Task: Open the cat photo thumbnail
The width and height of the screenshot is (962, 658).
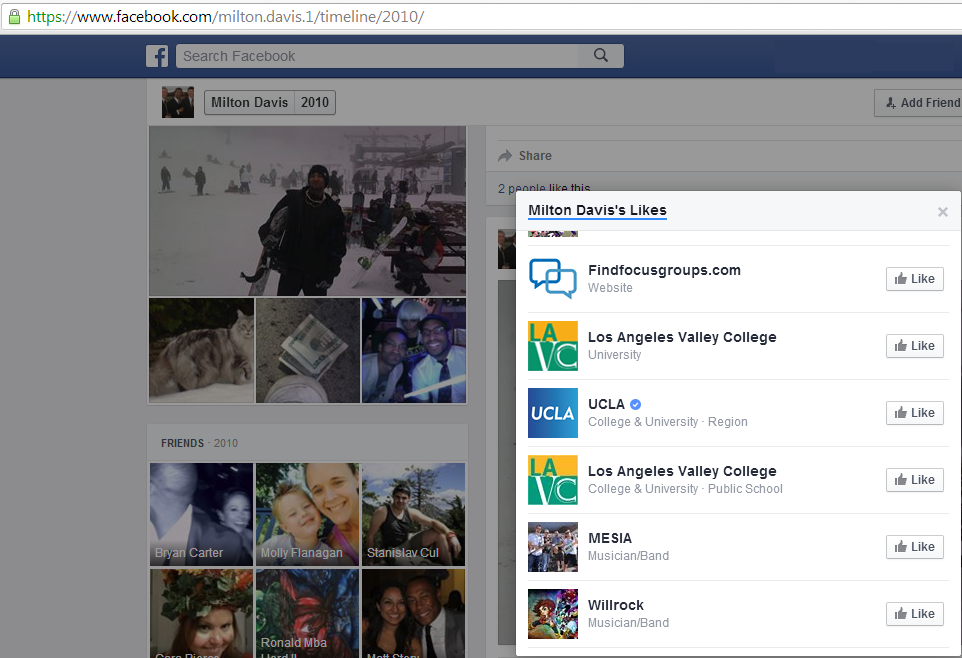Action: (x=201, y=350)
